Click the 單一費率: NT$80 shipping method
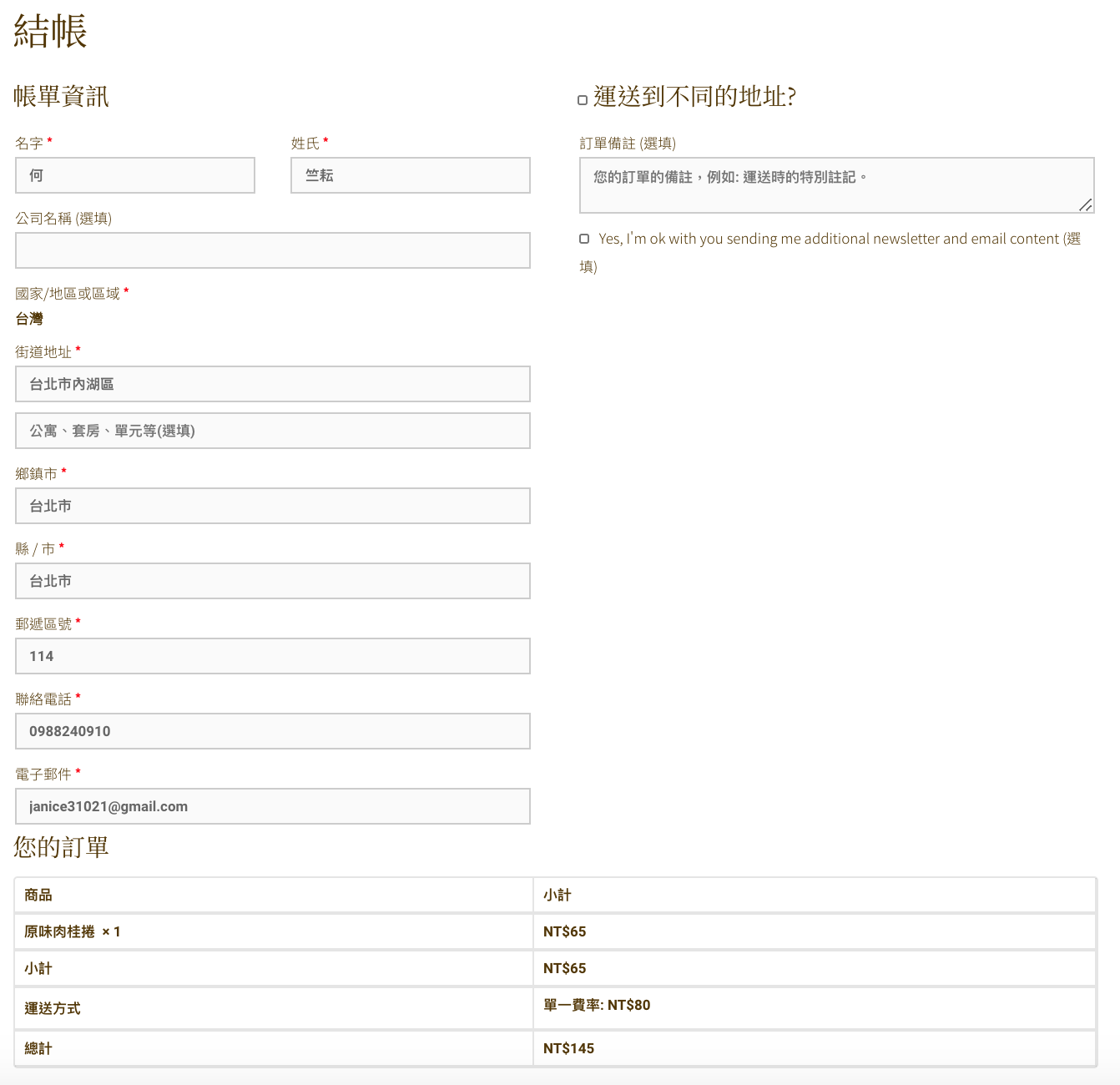The image size is (1120, 1085). point(597,1005)
